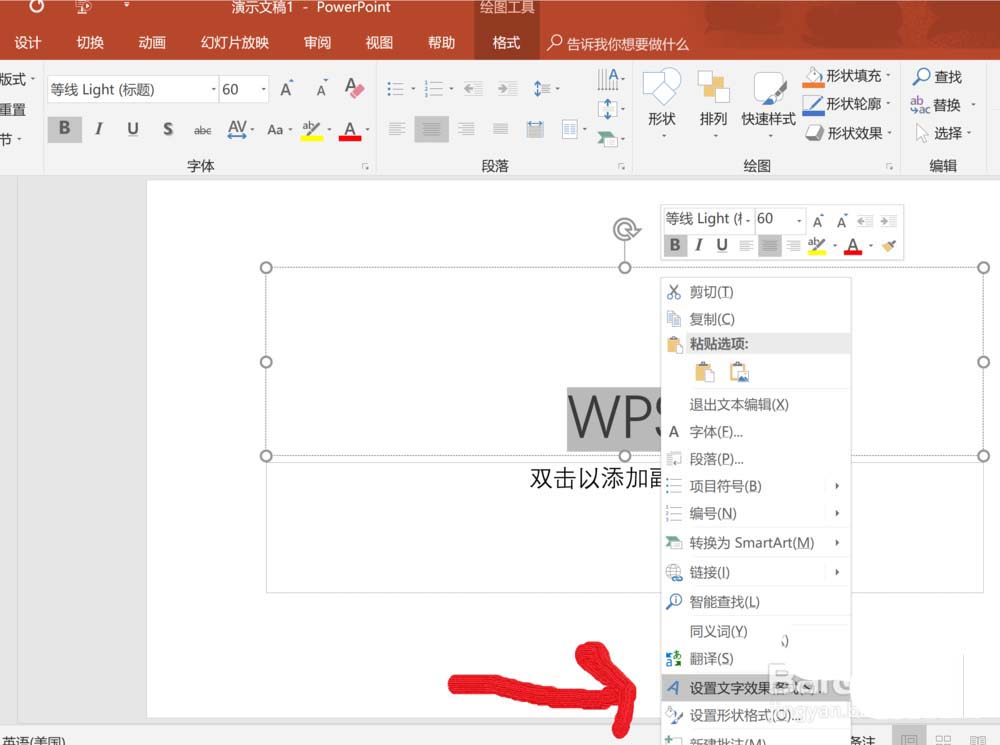Open the 帮助 (Help) tab
The height and width of the screenshot is (745, 1000).
(x=441, y=43)
